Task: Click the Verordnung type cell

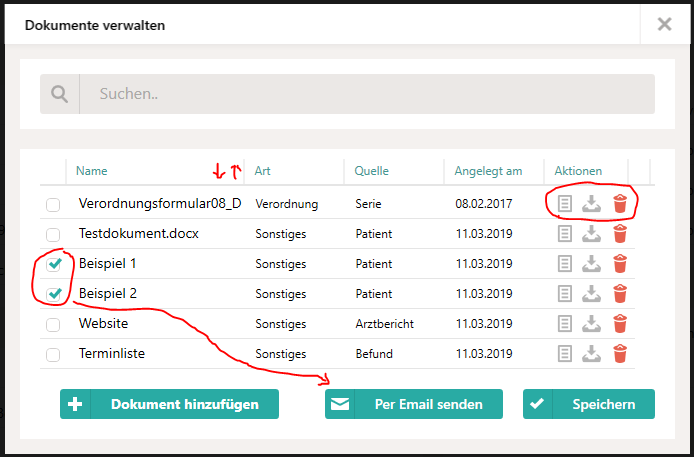Action: point(286,204)
